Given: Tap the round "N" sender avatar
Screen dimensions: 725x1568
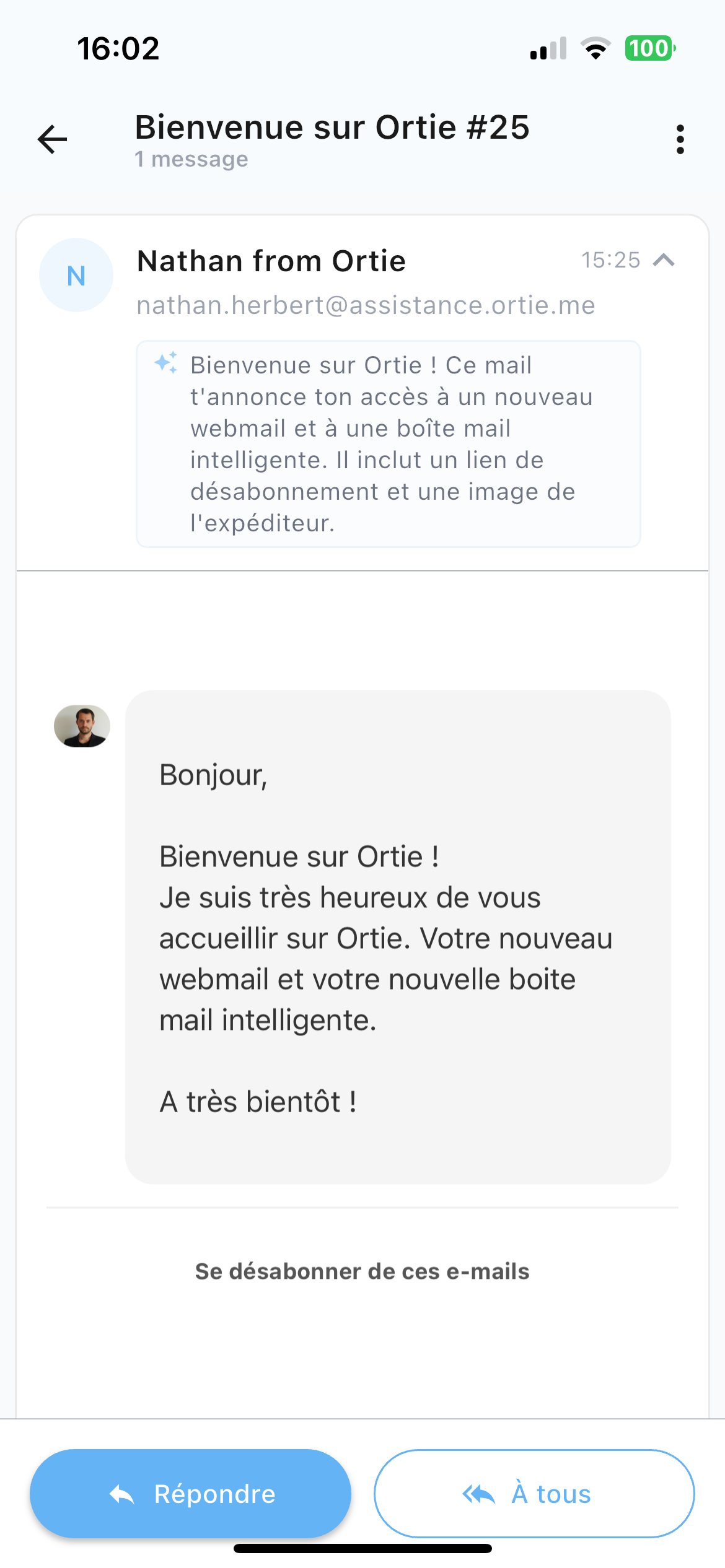Looking at the screenshot, I should pos(76,275).
